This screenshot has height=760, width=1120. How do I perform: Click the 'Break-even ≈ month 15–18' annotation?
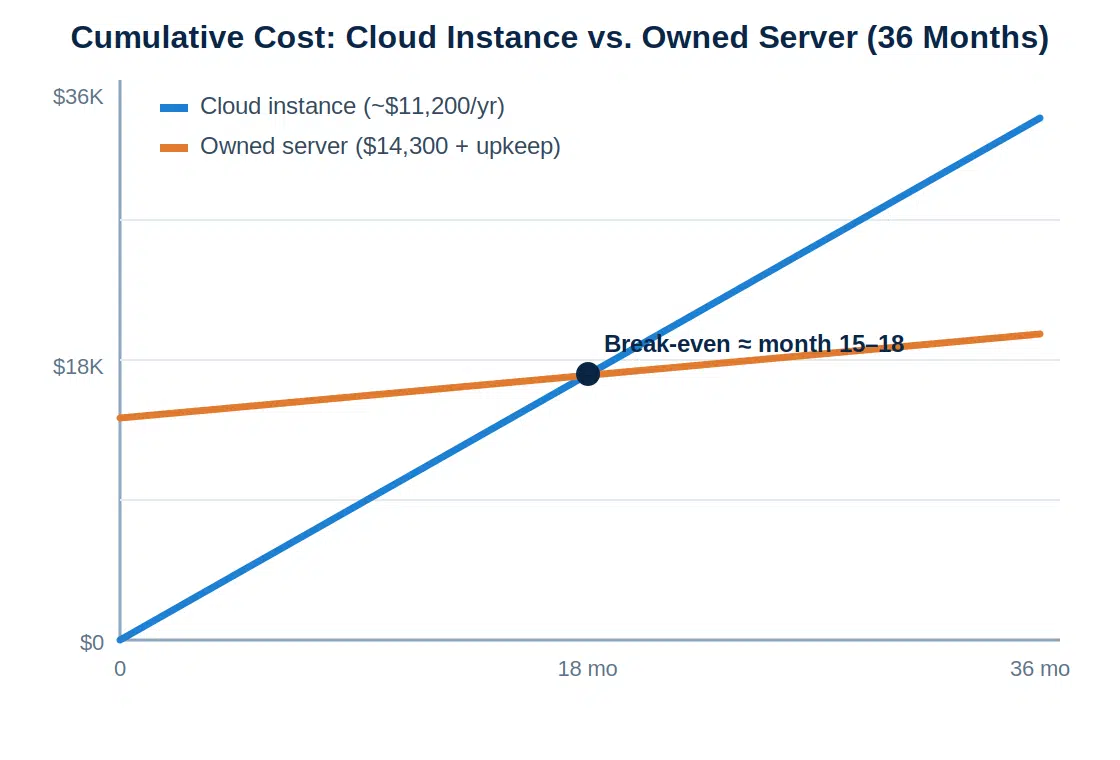coord(754,344)
